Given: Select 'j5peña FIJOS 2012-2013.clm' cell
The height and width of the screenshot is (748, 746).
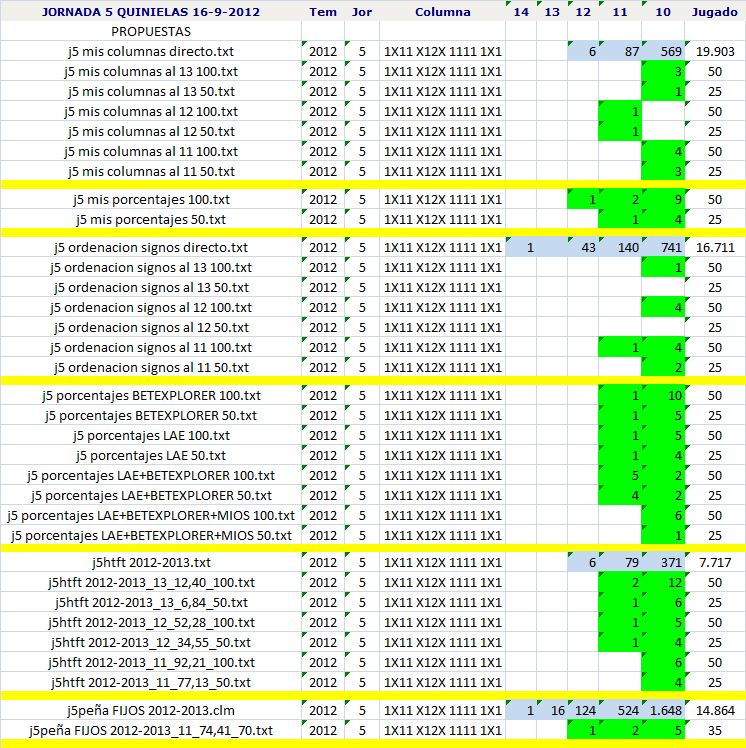Looking at the screenshot, I should [x=151, y=710].
